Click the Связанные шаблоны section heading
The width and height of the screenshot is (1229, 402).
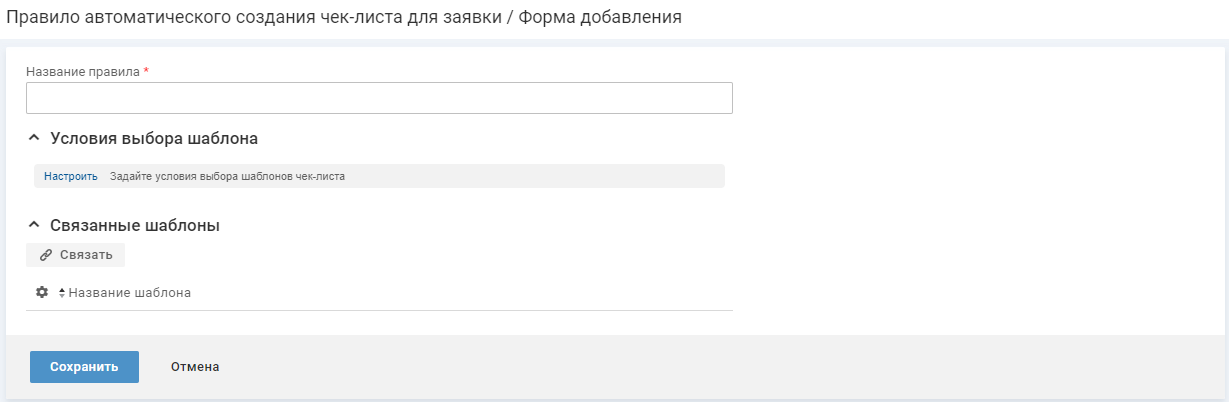(135, 226)
